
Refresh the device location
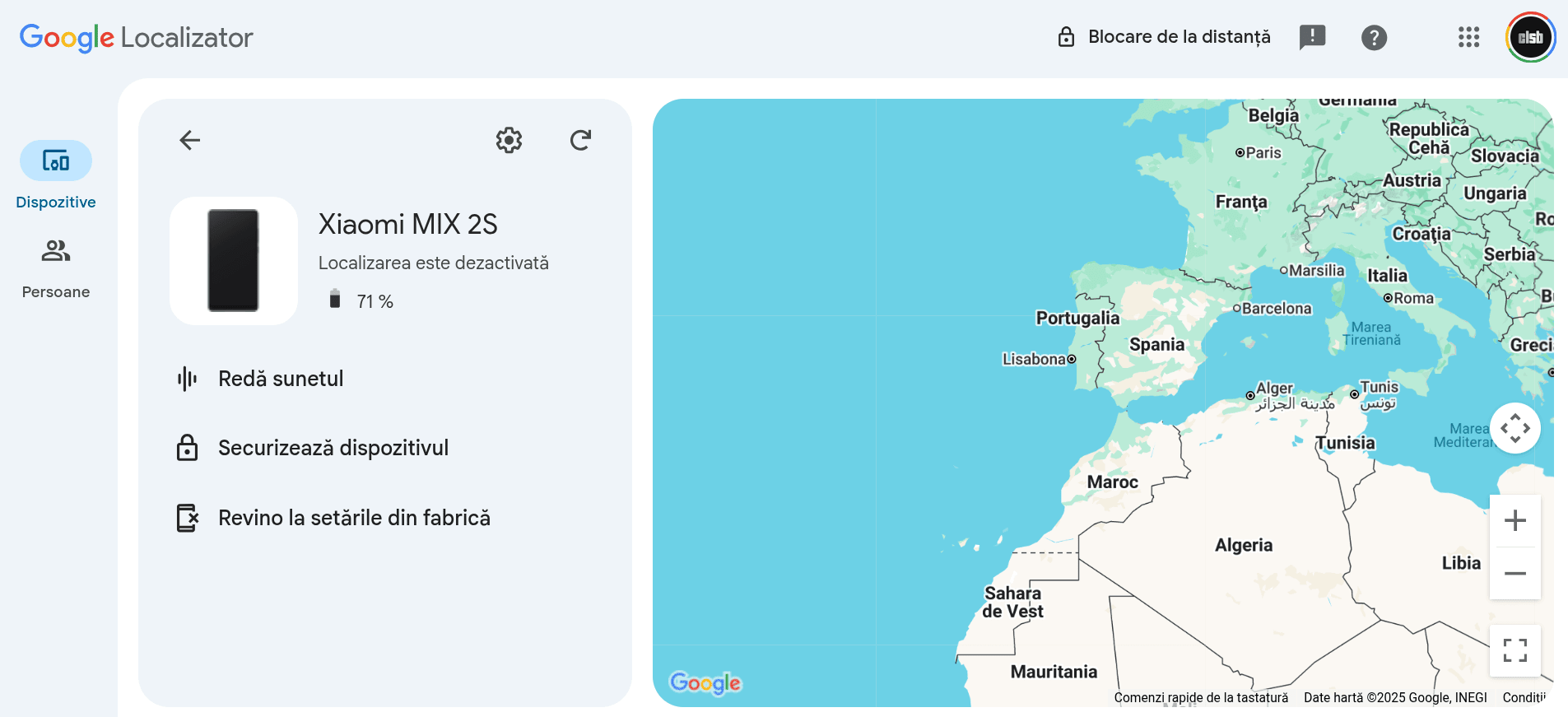580,140
